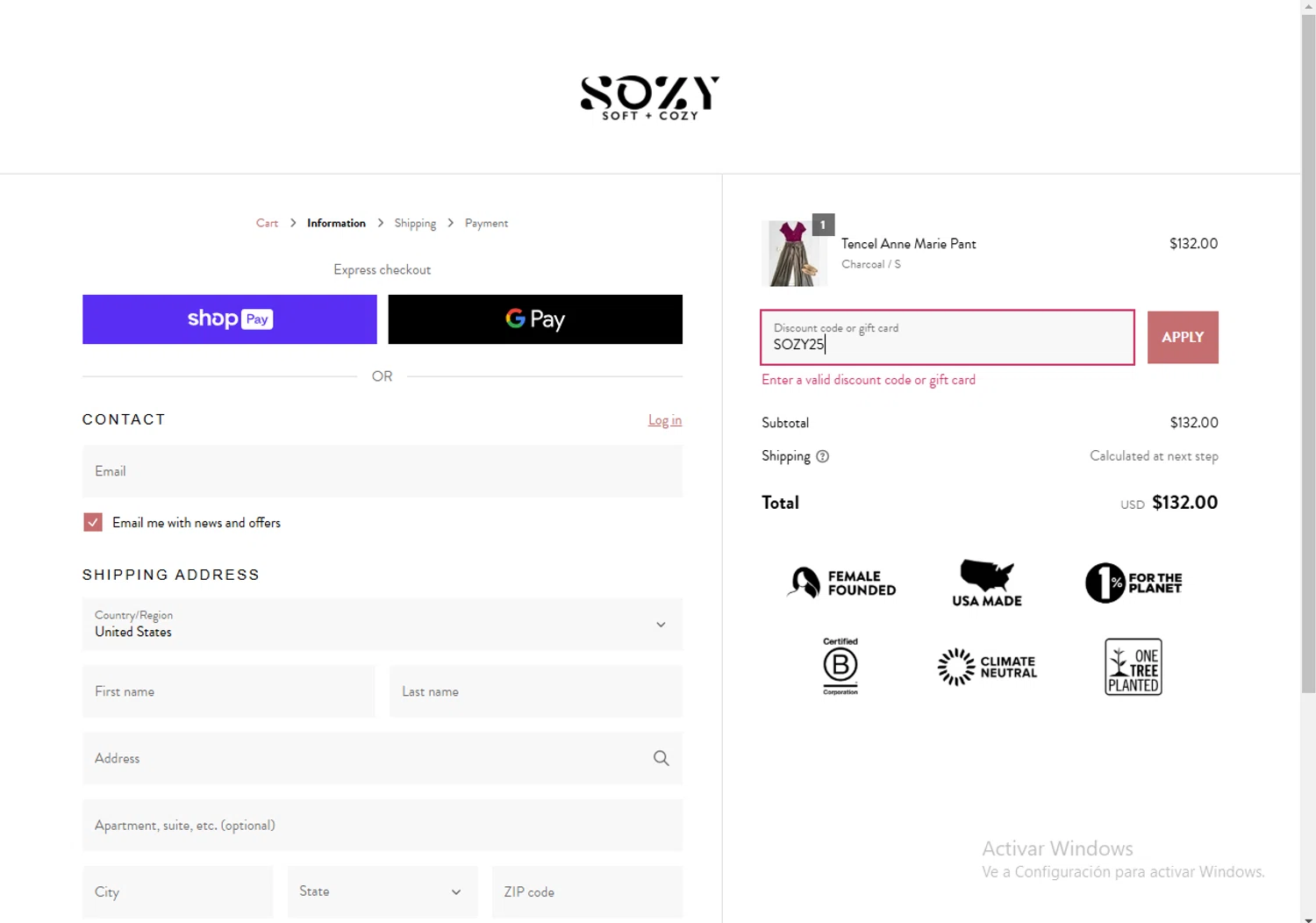Click the Climate Neutral badge
The image size is (1316, 923).
[x=987, y=667]
